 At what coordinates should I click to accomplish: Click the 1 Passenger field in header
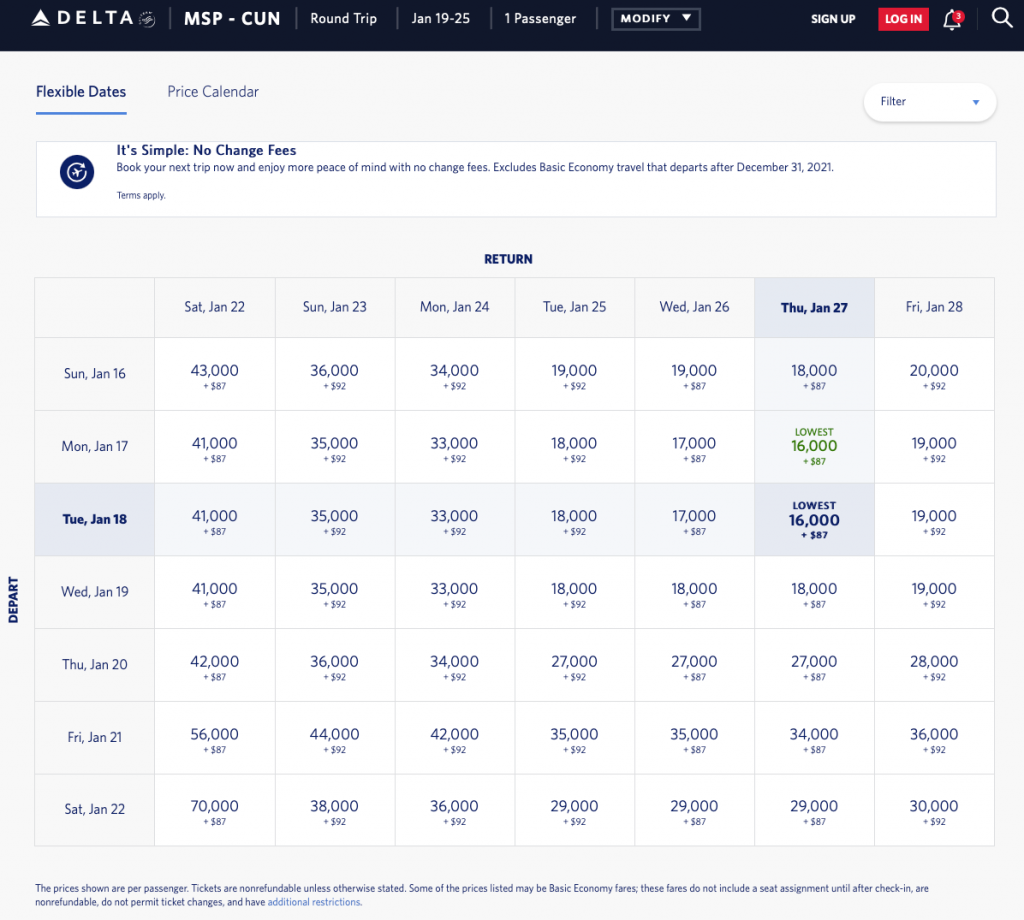(541, 19)
